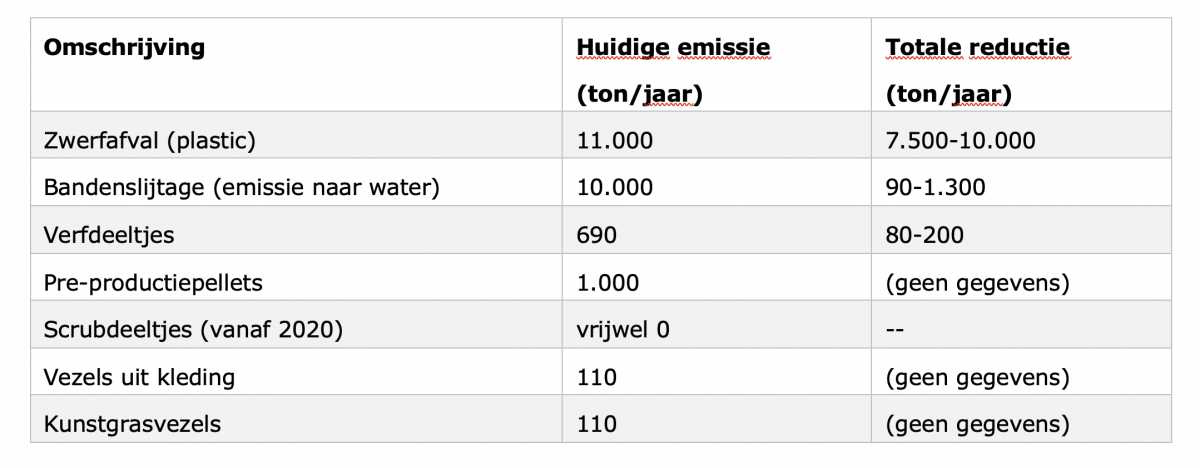Click the 80-200 reduction value

924,234
